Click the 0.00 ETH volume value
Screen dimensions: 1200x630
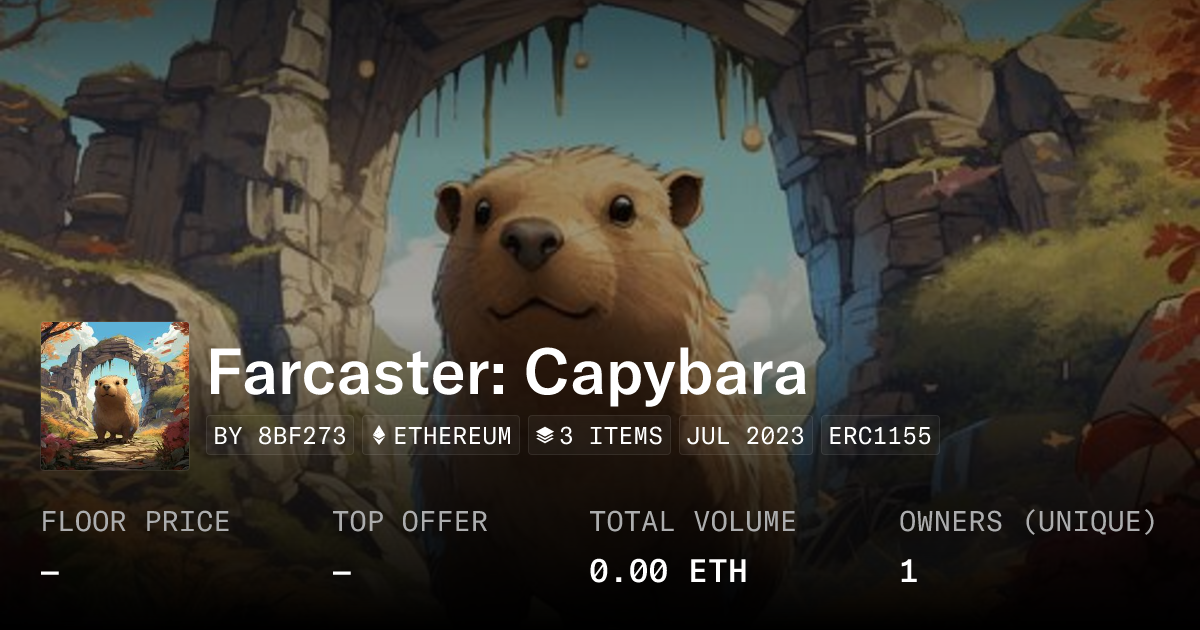tap(668, 572)
